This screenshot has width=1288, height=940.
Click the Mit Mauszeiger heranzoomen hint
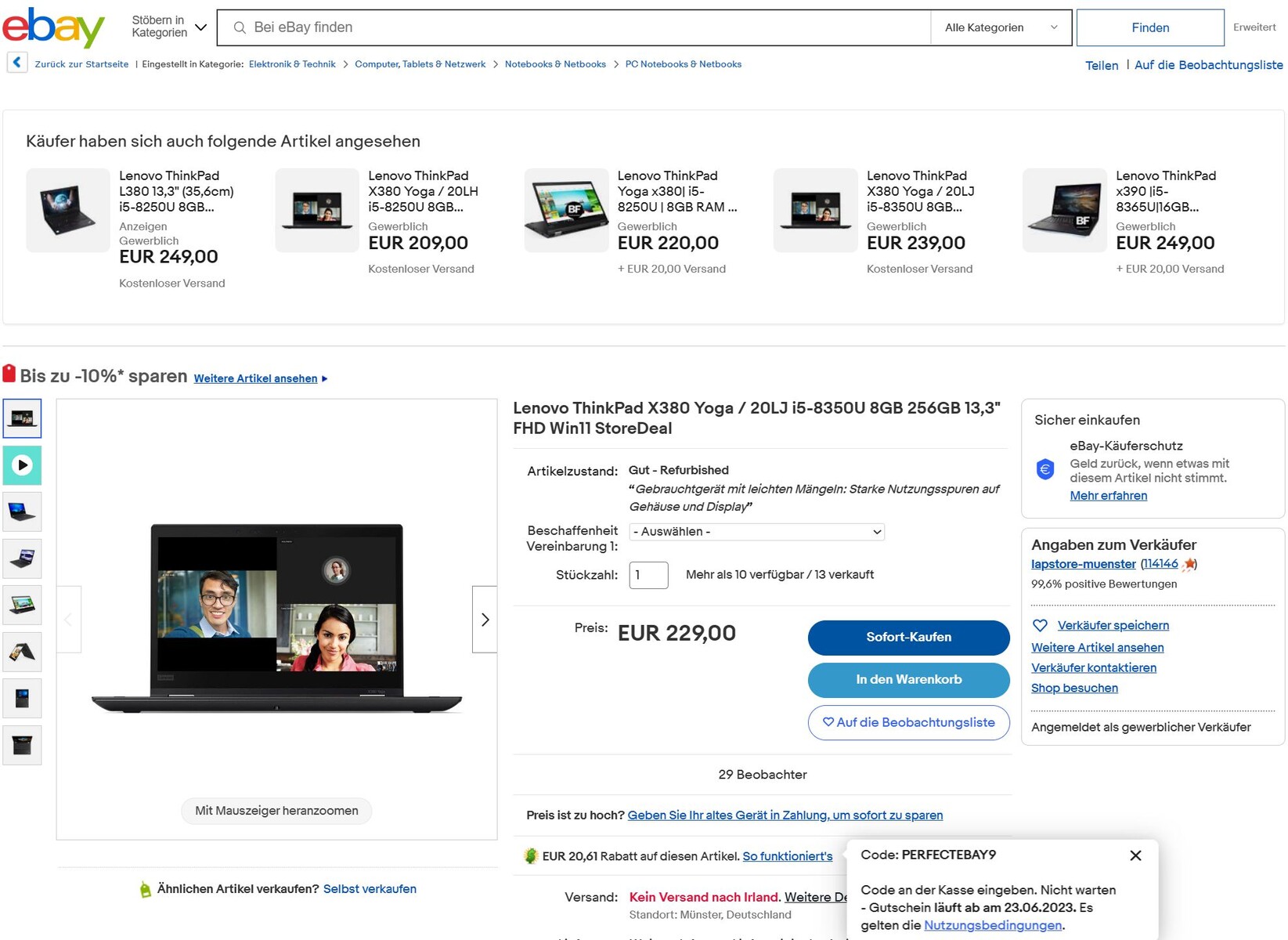(x=276, y=811)
